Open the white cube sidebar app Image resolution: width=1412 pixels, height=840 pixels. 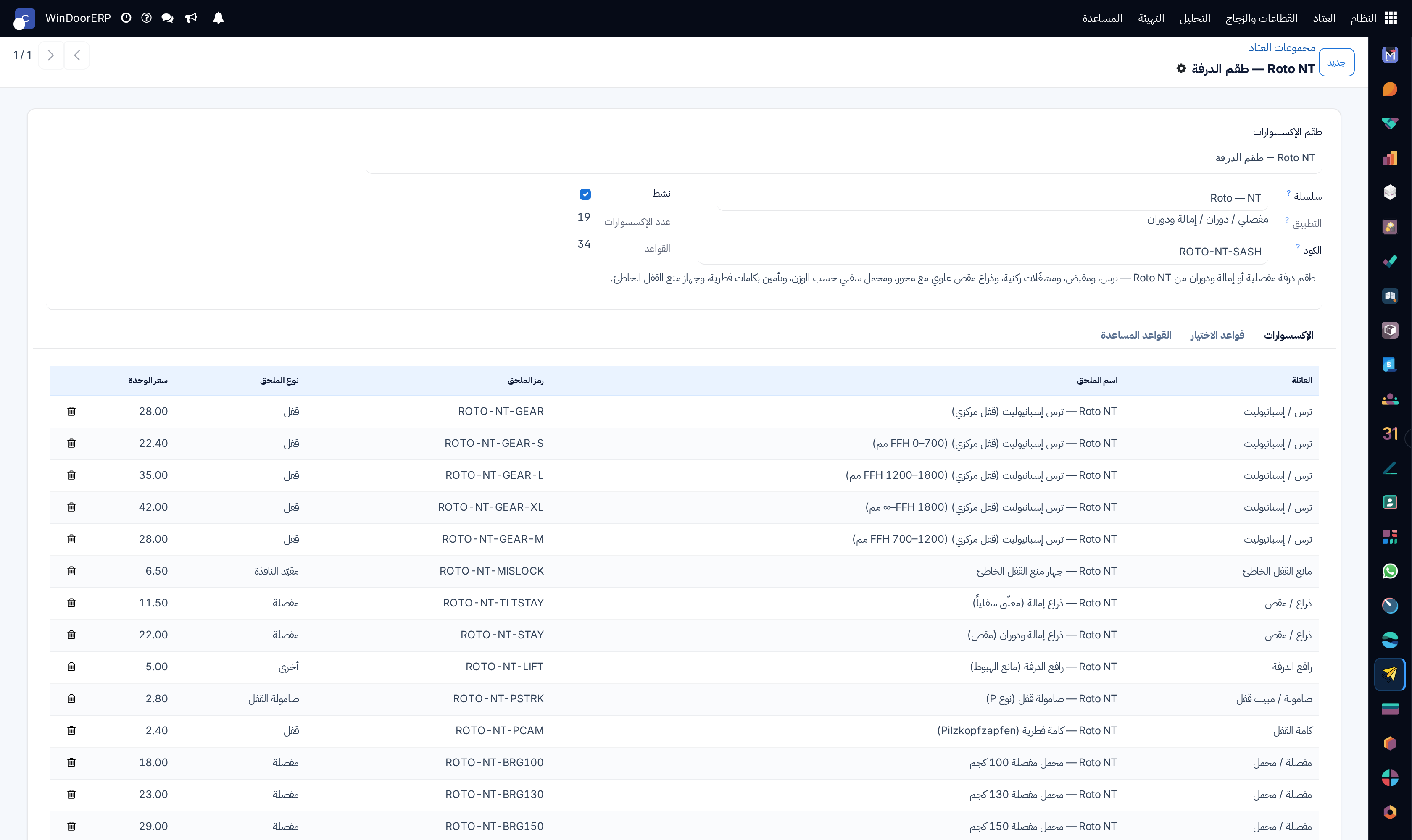pos(1390,192)
